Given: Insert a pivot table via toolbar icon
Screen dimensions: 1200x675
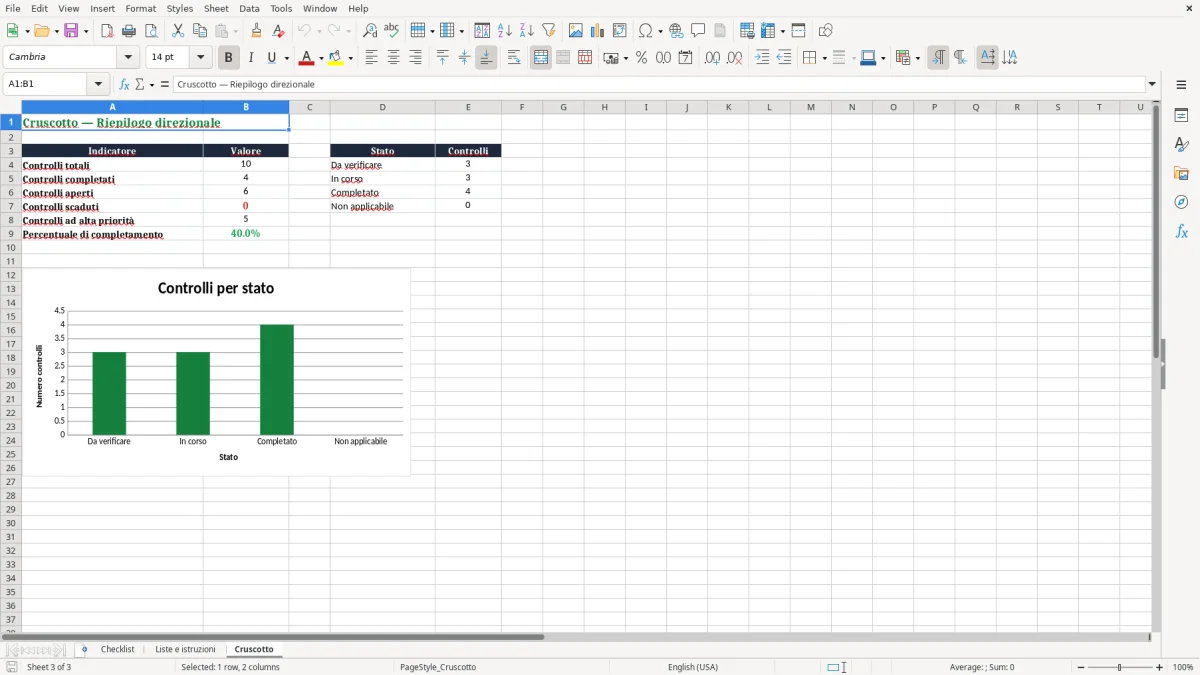Looking at the screenshot, I should click(x=620, y=31).
